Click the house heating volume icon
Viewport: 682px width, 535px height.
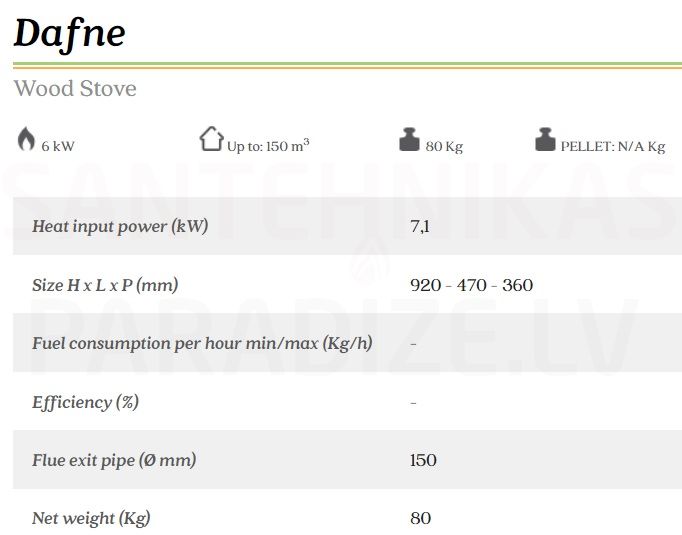click(x=211, y=139)
